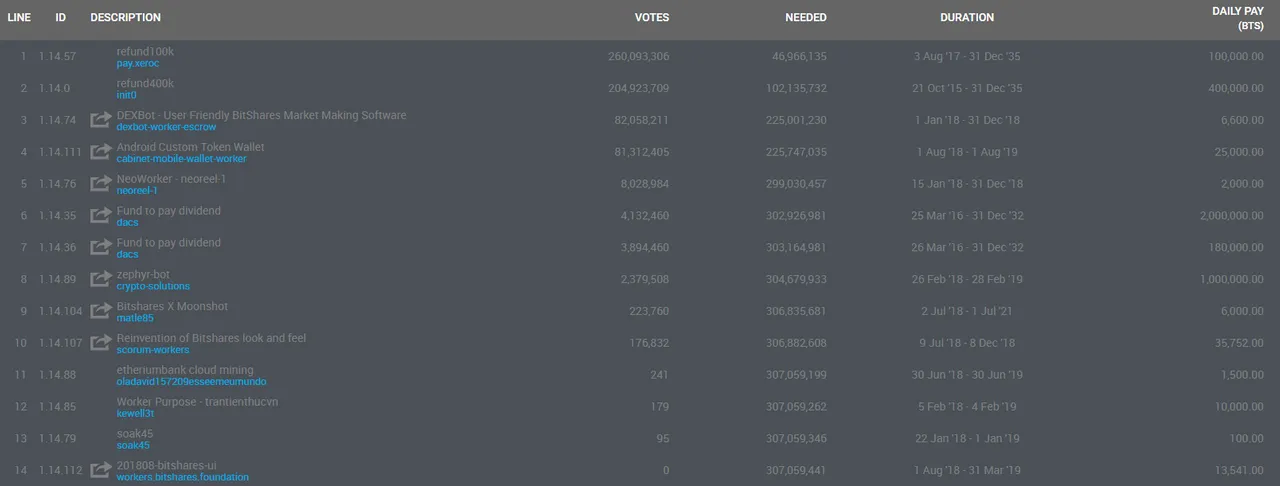The image size is (1280, 486).
Task: Open external link icon for NeoWorker neoreel-1
Action: 100,184
